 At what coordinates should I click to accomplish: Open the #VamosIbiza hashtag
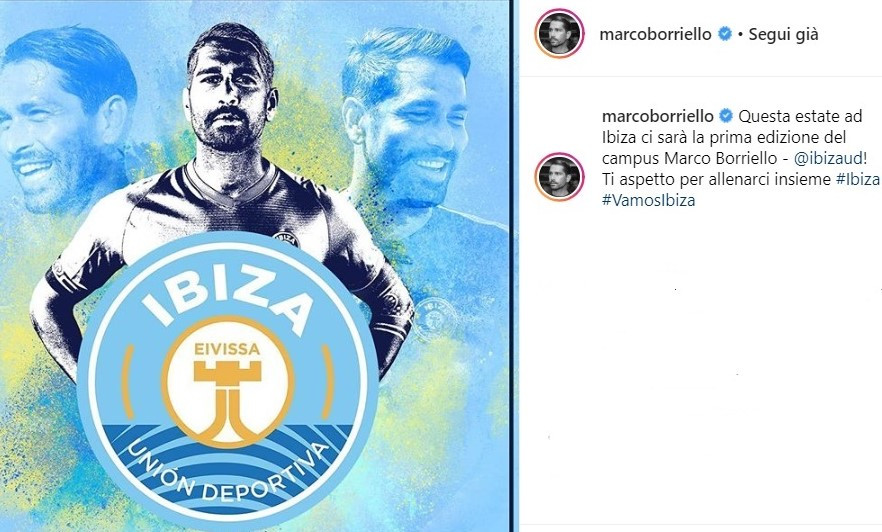click(x=649, y=200)
